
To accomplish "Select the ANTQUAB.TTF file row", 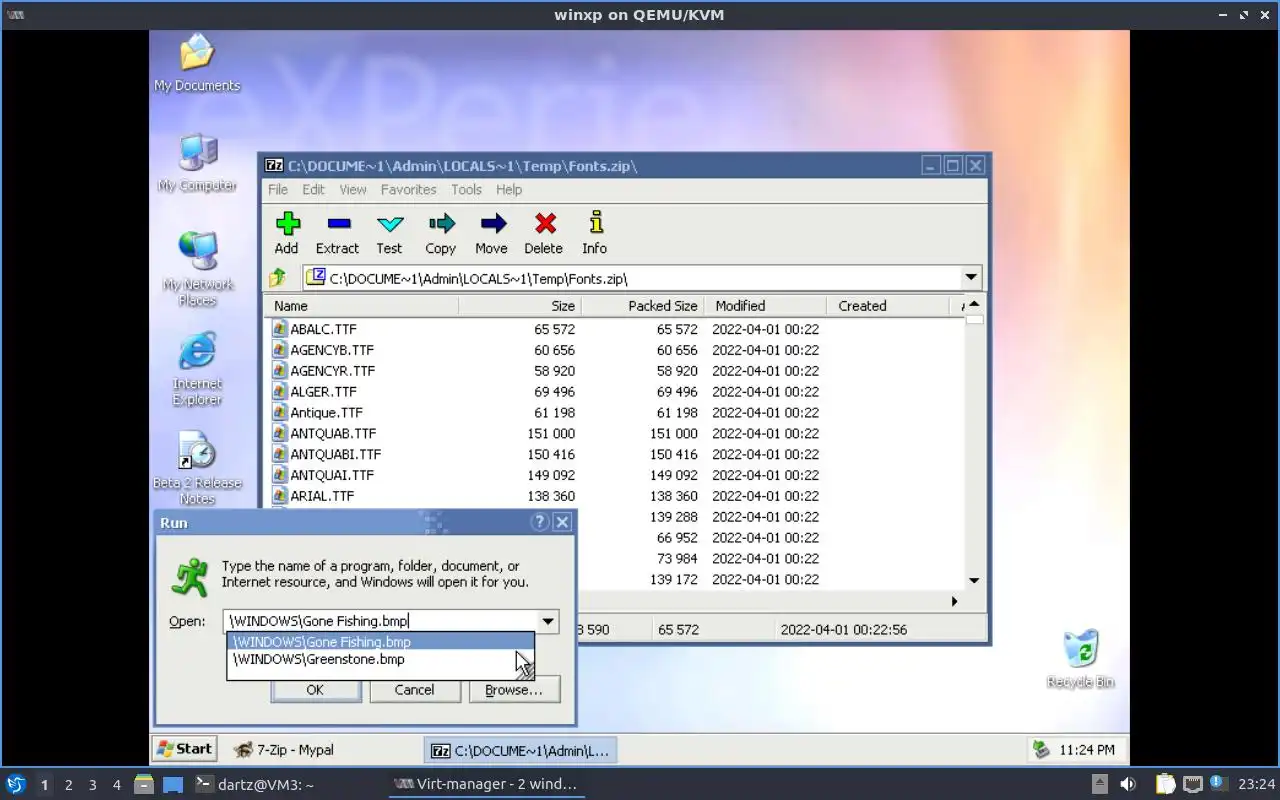I will coord(614,433).
